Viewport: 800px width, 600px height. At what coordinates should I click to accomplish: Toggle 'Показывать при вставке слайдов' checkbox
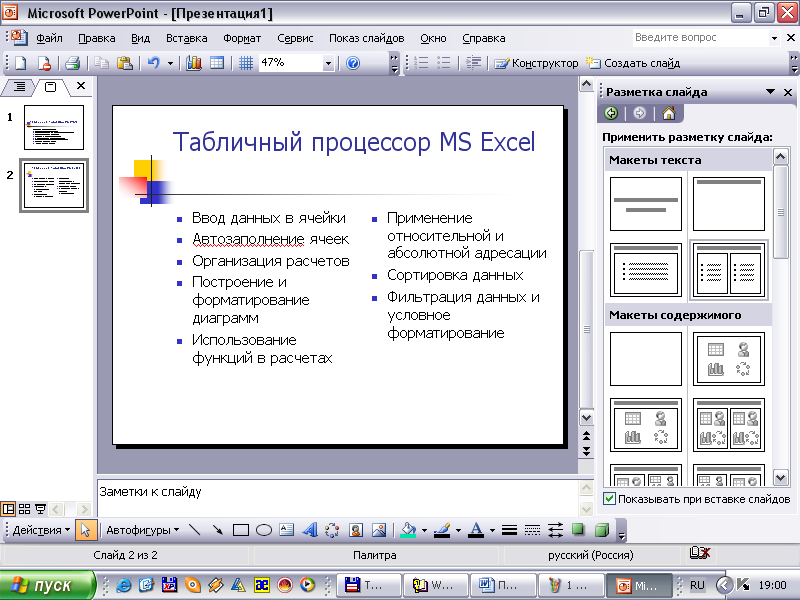pos(609,498)
